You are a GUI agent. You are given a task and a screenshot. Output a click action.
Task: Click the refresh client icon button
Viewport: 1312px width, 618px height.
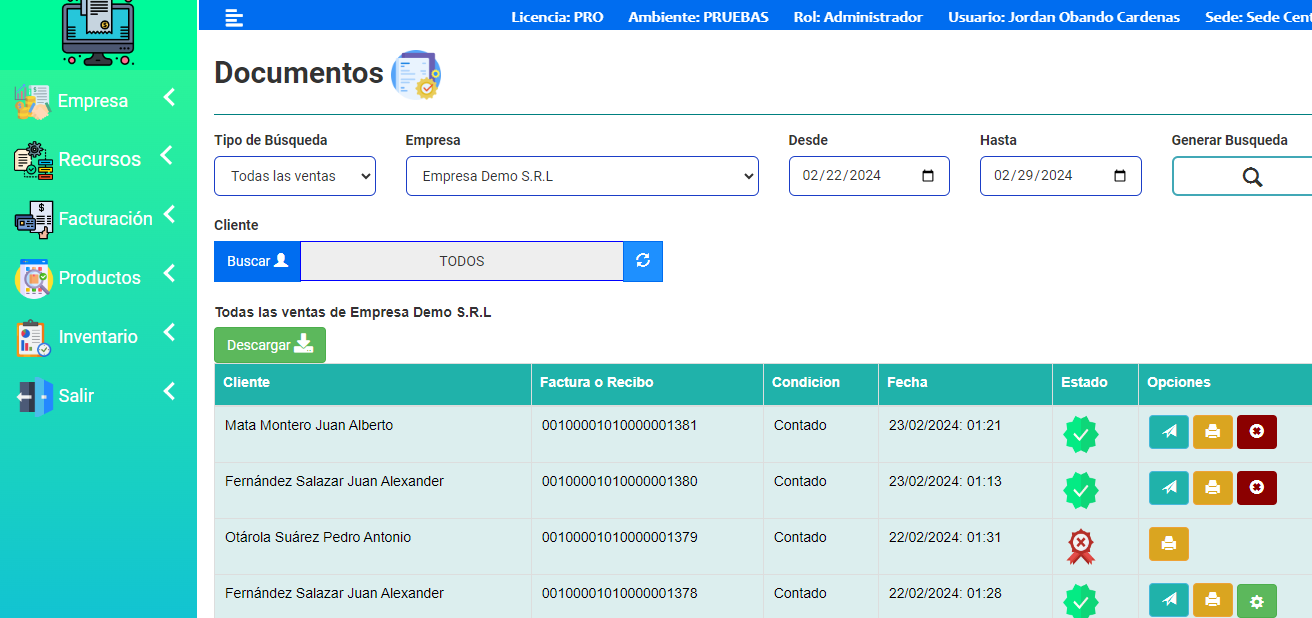[643, 261]
